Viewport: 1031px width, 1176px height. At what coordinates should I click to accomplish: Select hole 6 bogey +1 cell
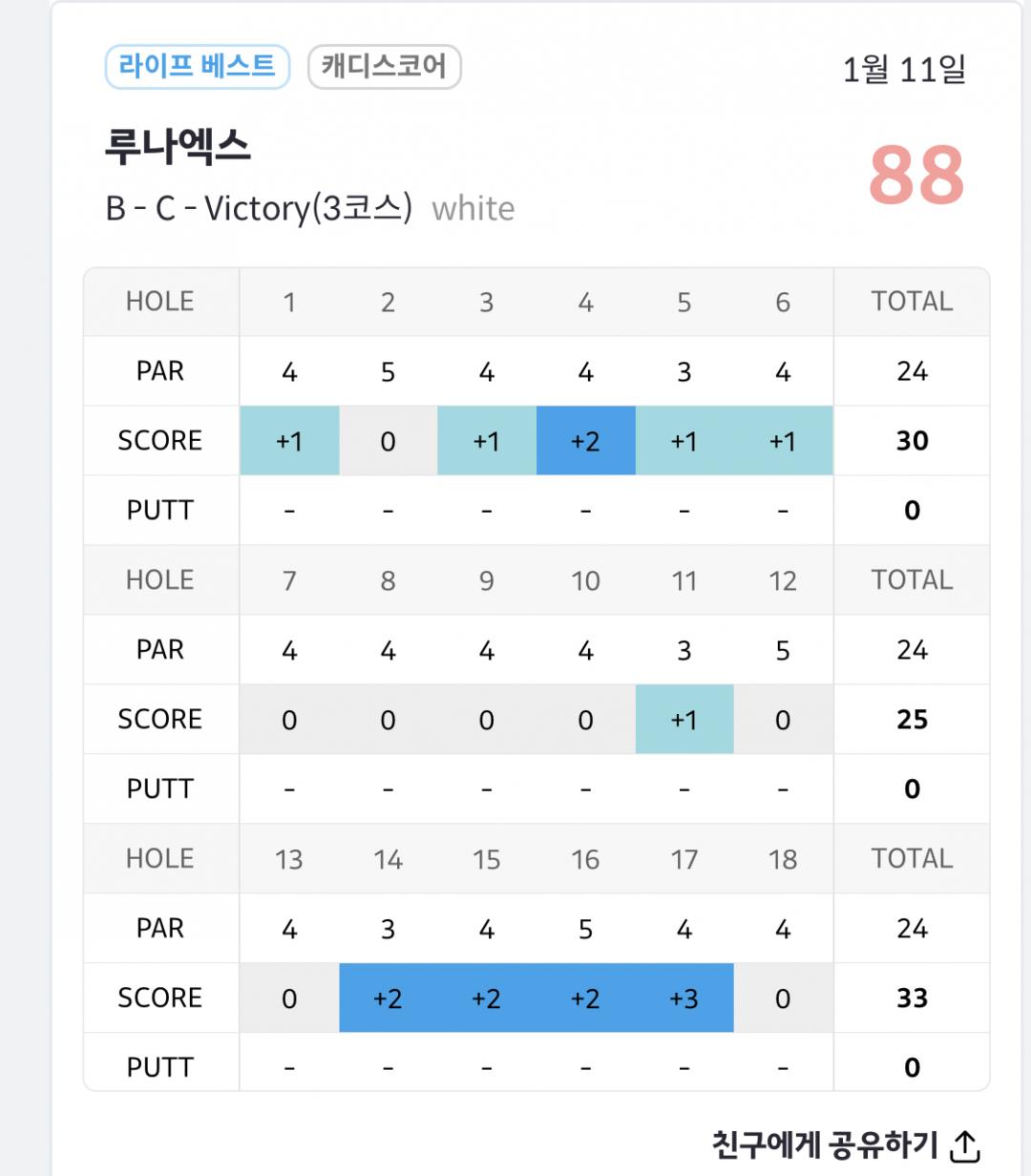pyautogui.click(x=783, y=441)
